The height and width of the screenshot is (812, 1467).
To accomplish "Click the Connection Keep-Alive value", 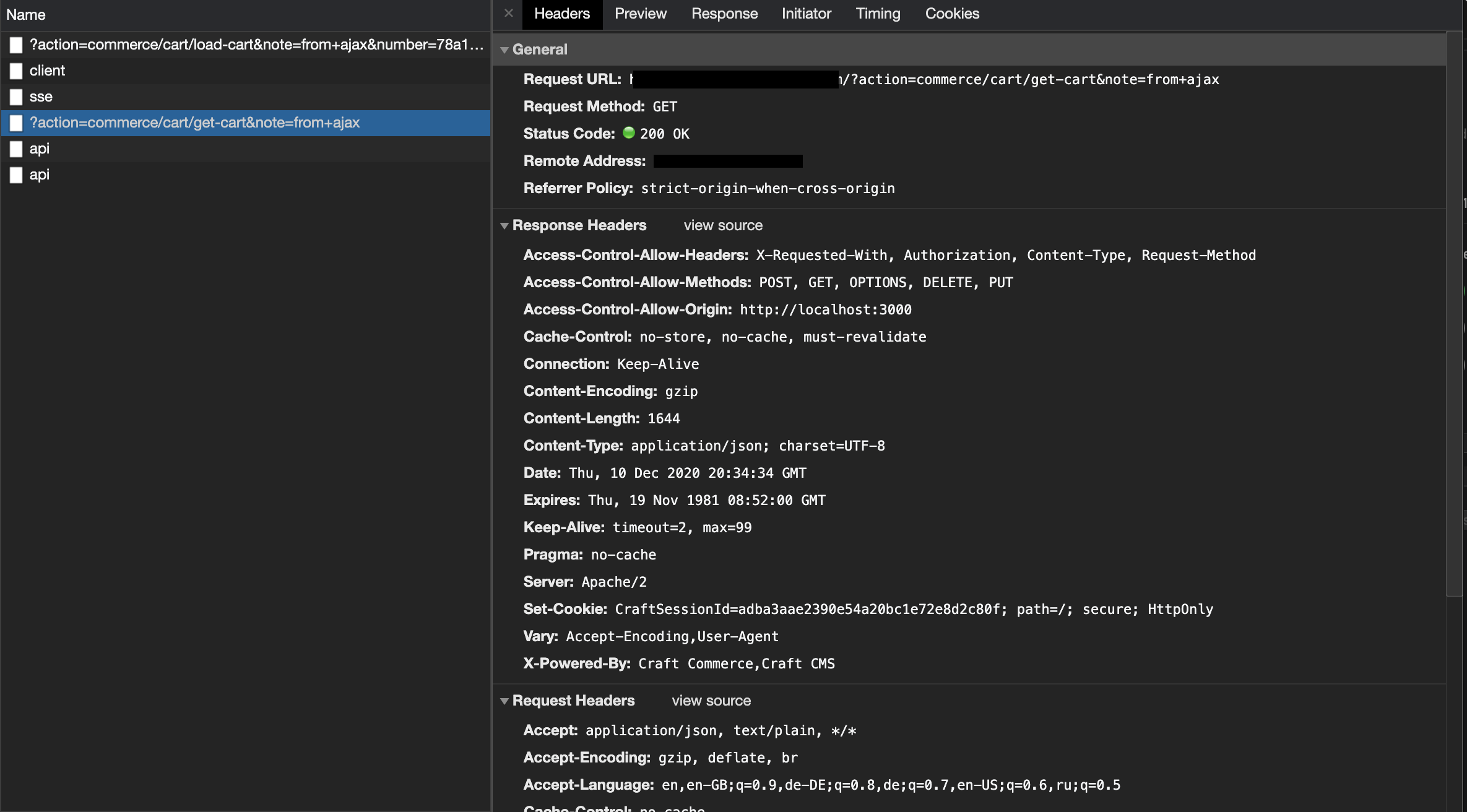I will tap(658, 364).
